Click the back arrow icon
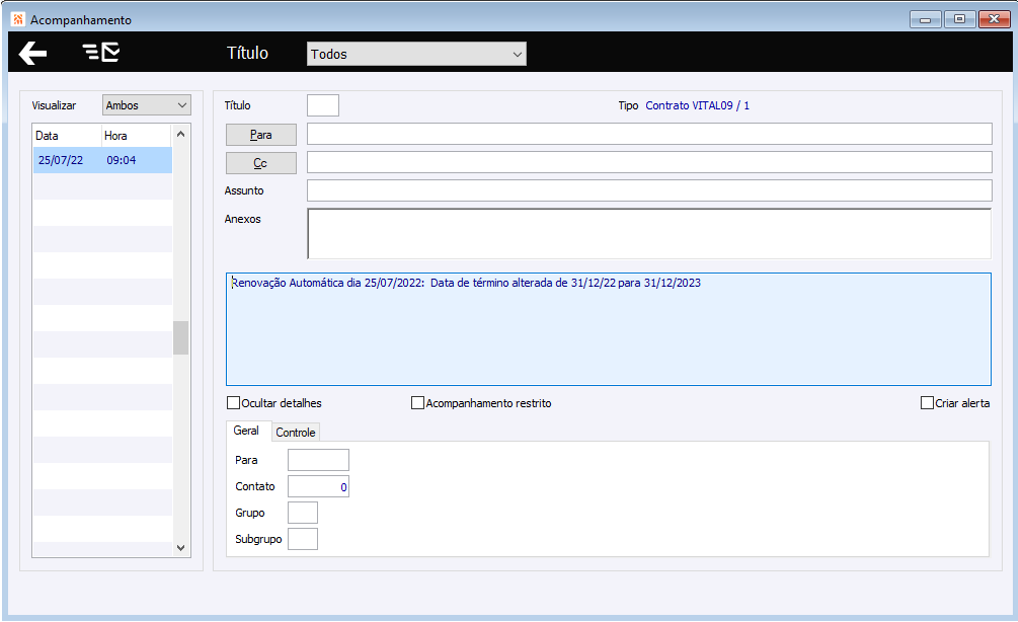1018x622 pixels. 33,53
